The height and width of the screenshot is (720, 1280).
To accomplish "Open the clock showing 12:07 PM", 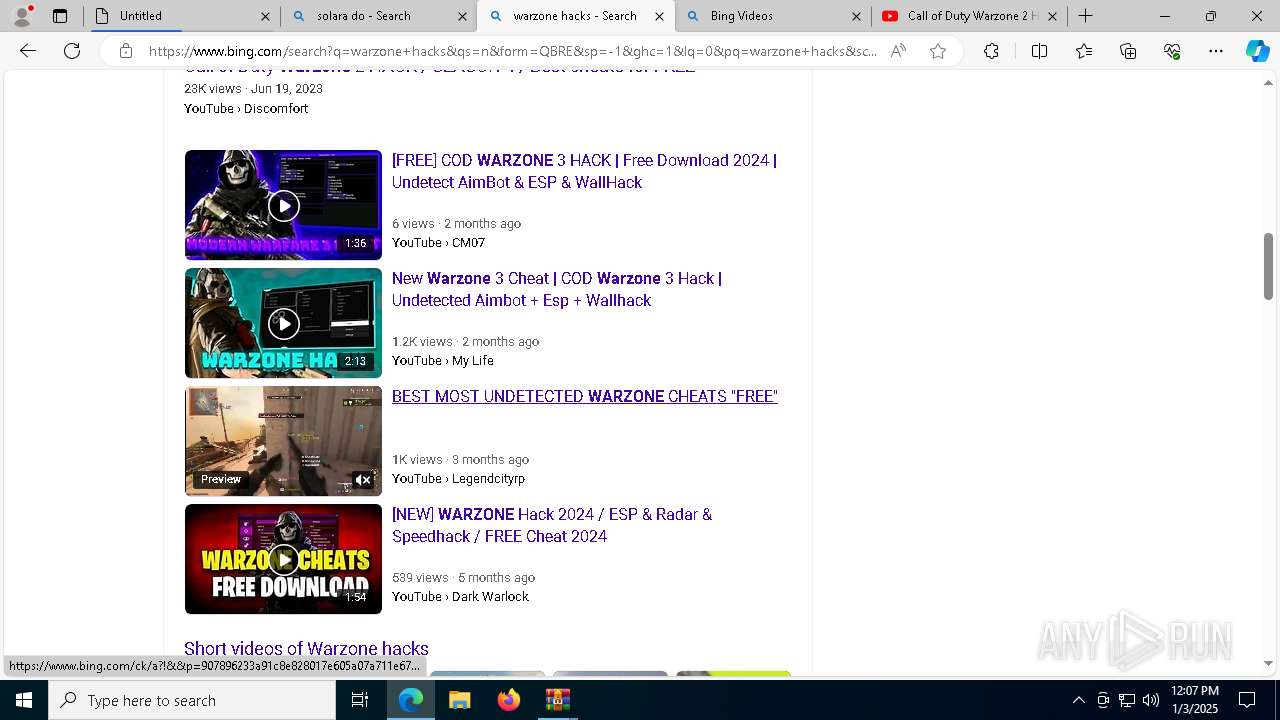I will (x=1194, y=700).
